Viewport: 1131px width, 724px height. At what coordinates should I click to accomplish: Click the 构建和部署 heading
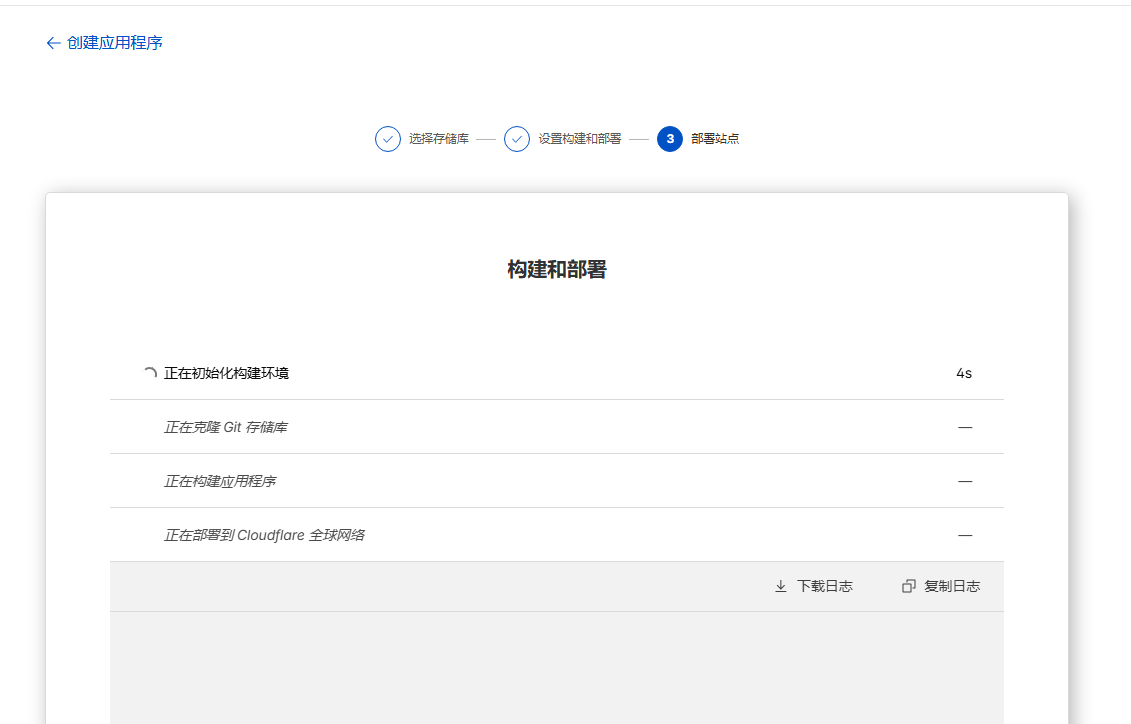556,269
